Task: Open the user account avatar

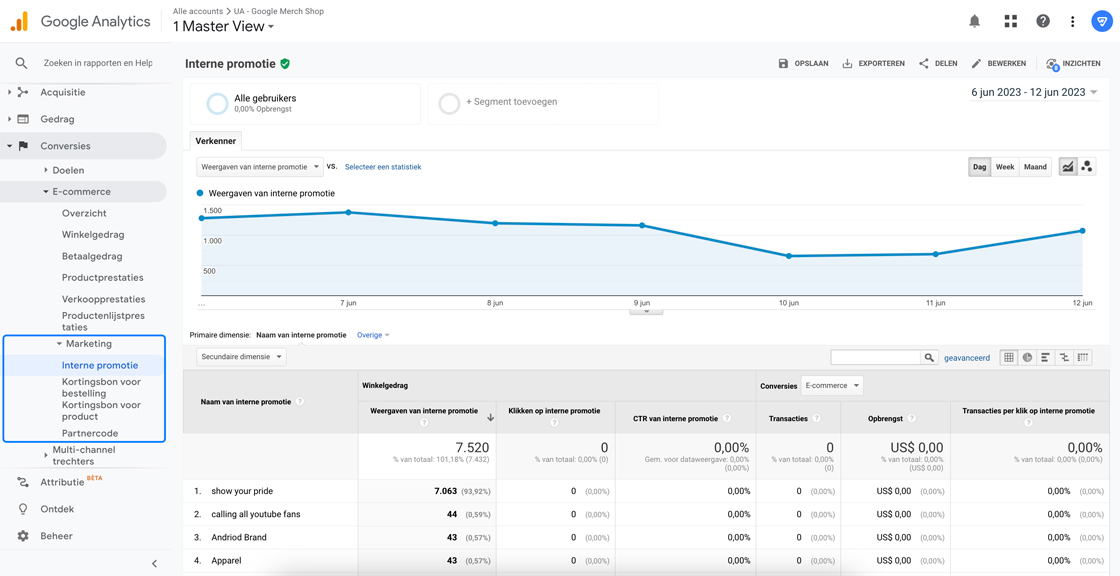Action: click(1101, 21)
